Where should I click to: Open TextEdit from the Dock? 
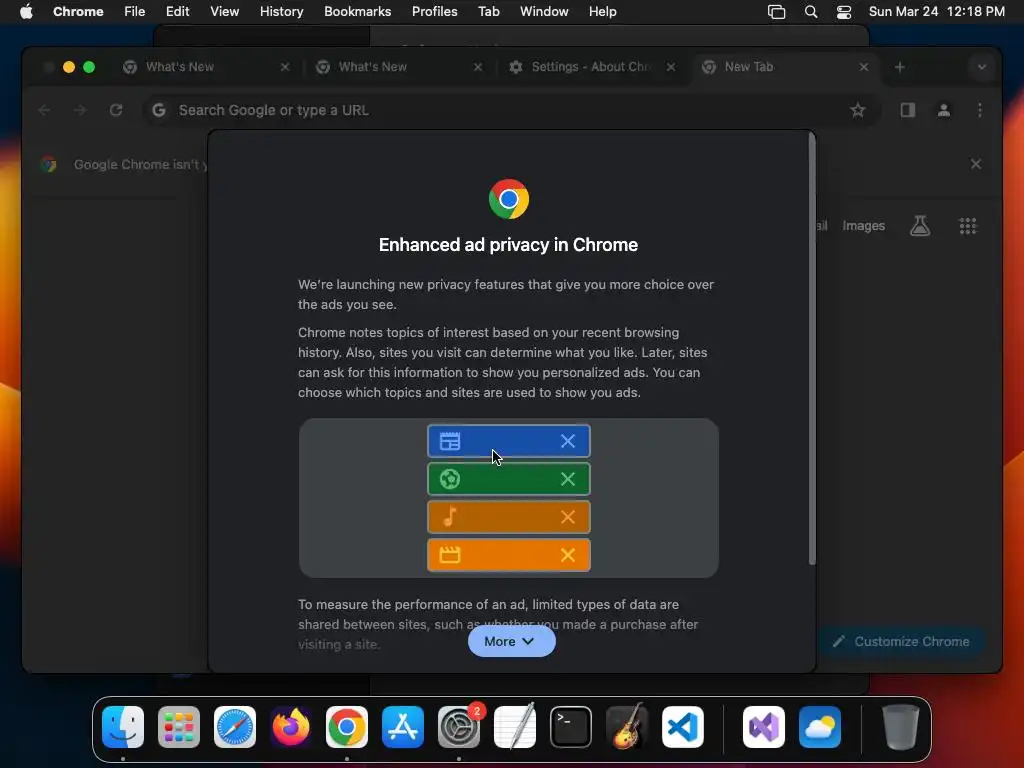[515, 727]
